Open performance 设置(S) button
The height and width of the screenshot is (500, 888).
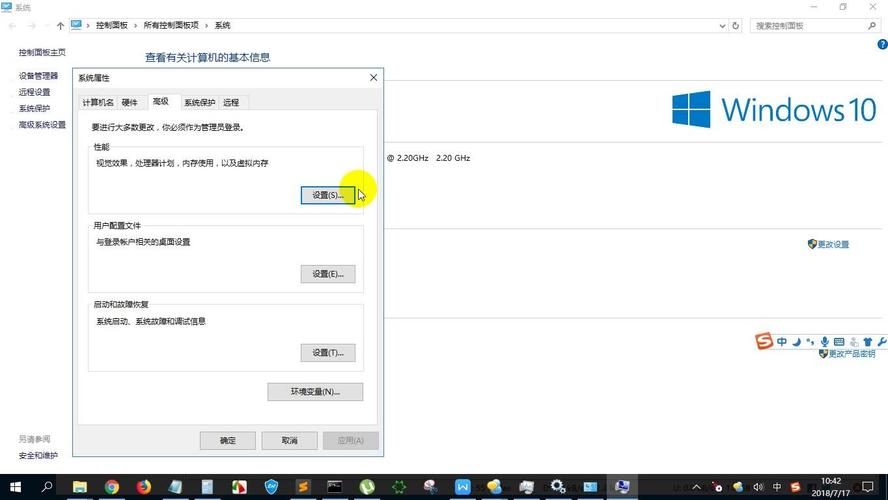pos(328,195)
